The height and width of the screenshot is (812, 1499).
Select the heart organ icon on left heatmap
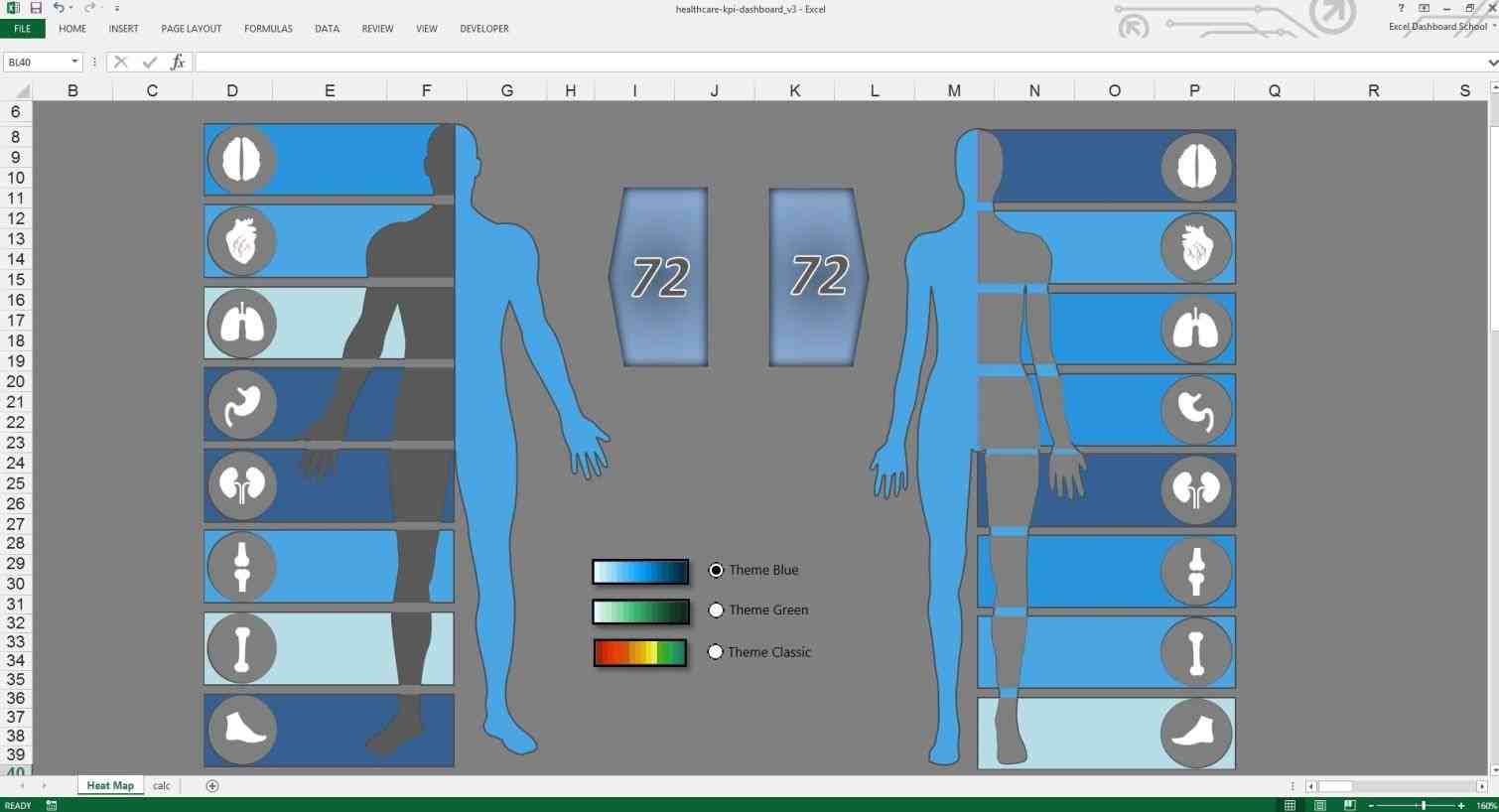(241, 240)
